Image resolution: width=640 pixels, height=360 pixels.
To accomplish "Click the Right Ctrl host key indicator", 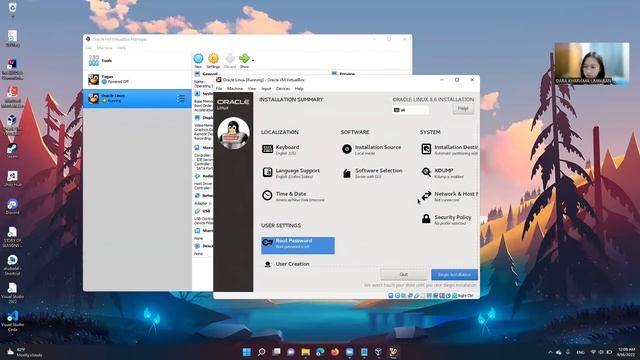I will pos(465,295).
